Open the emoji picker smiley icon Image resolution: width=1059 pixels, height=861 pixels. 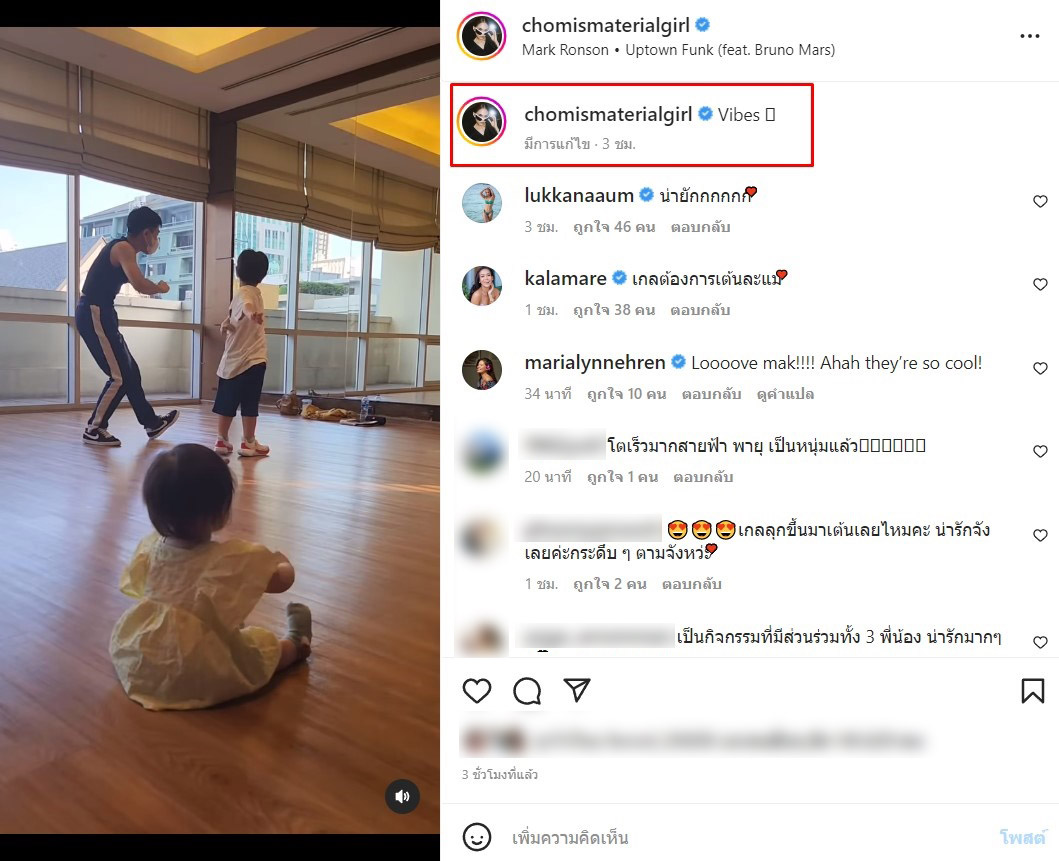478,837
